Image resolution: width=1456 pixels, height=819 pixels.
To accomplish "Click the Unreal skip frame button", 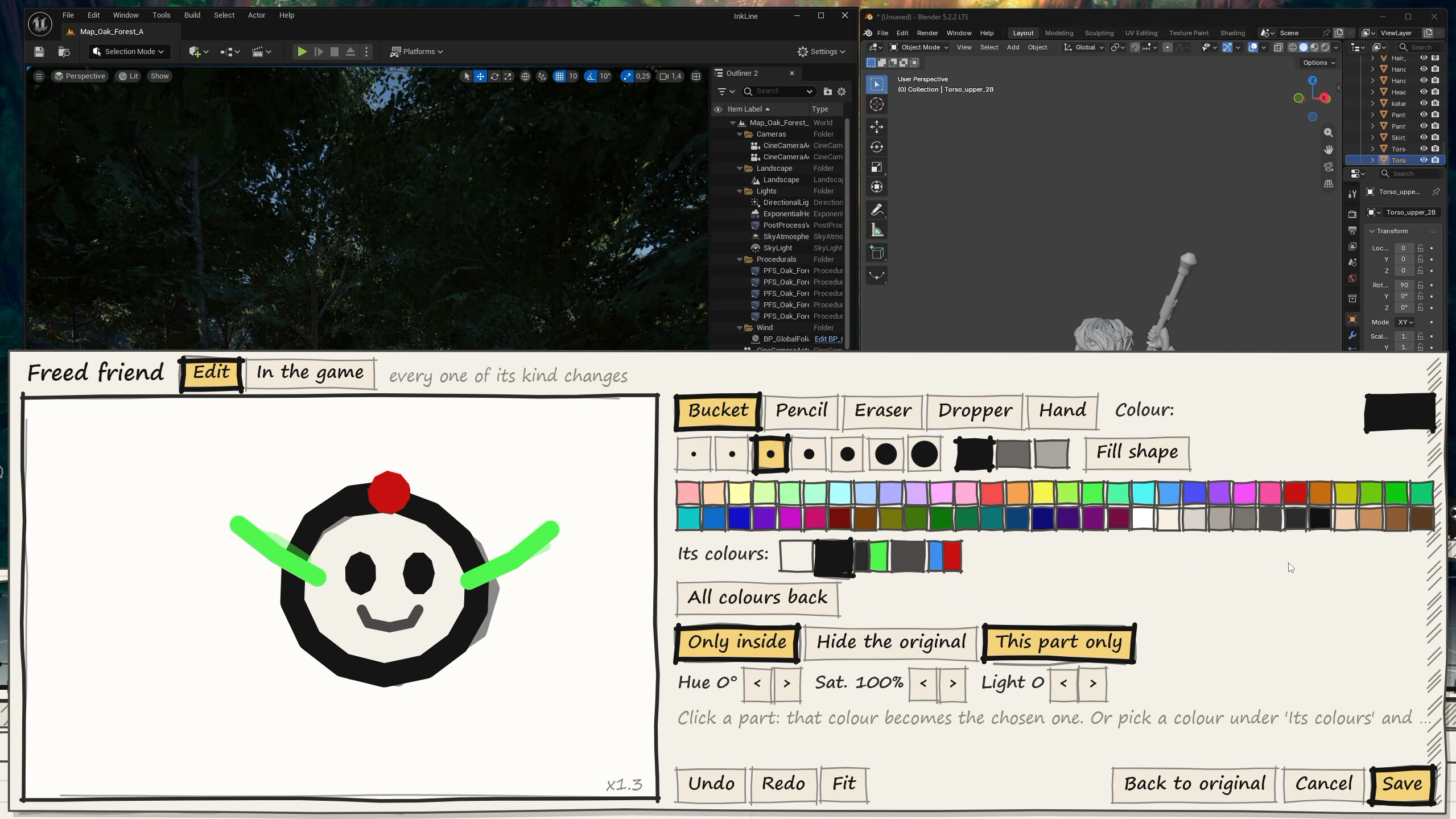I will coord(319,52).
